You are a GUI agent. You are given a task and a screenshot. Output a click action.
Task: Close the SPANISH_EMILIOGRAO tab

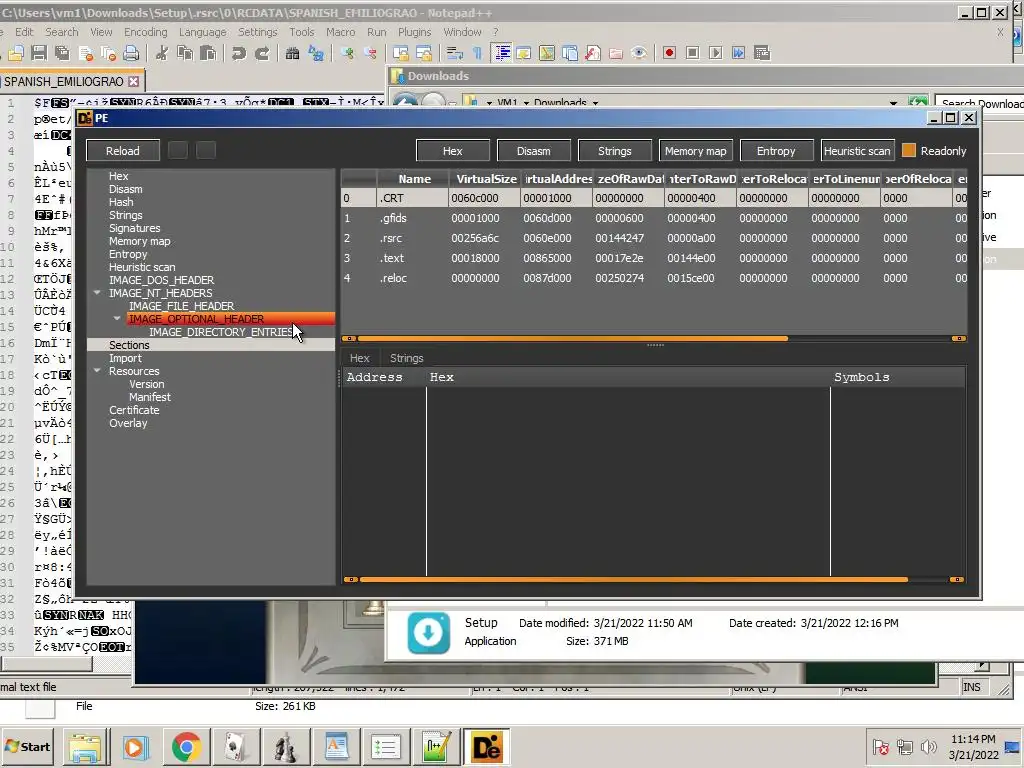[133, 82]
